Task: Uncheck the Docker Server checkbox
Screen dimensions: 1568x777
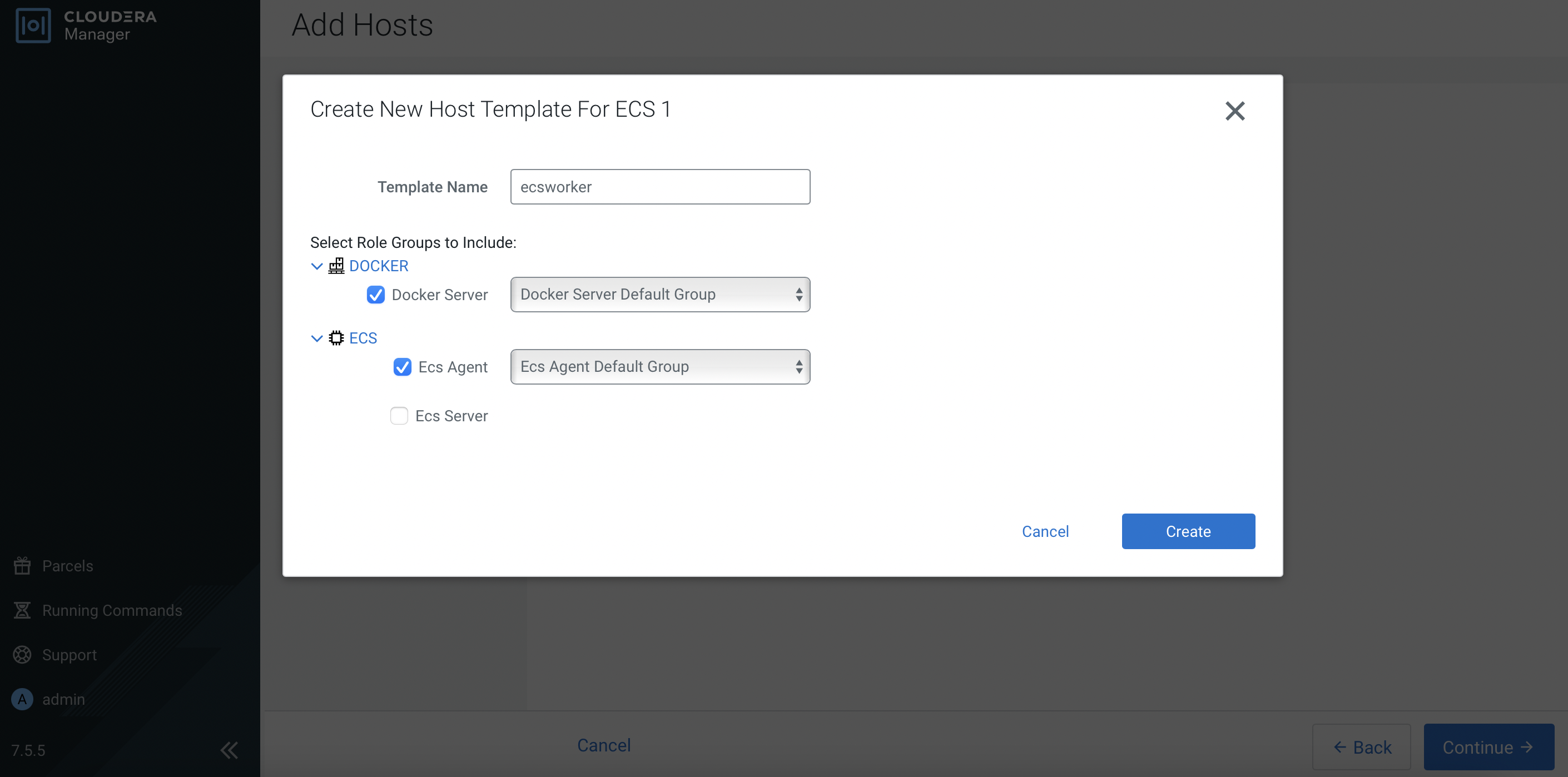Action: tap(375, 295)
